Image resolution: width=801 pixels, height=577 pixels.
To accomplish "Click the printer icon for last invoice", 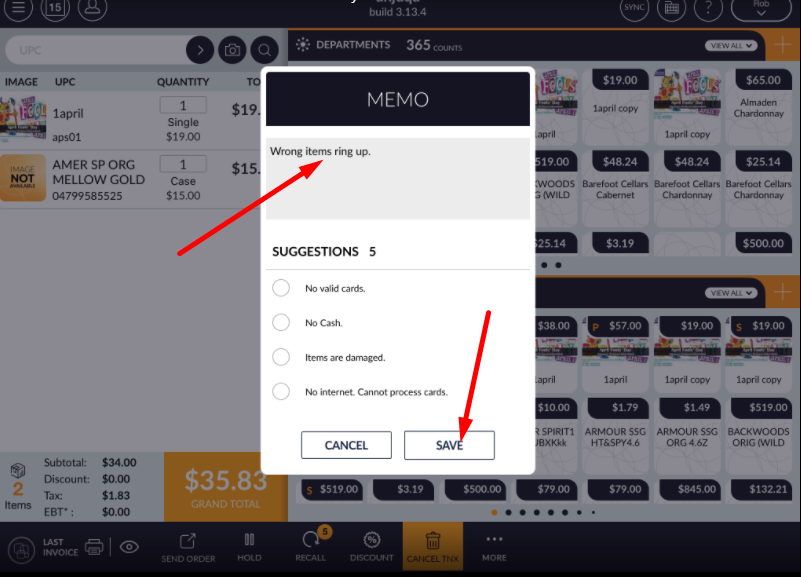I will pyautogui.click(x=94, y=547).
